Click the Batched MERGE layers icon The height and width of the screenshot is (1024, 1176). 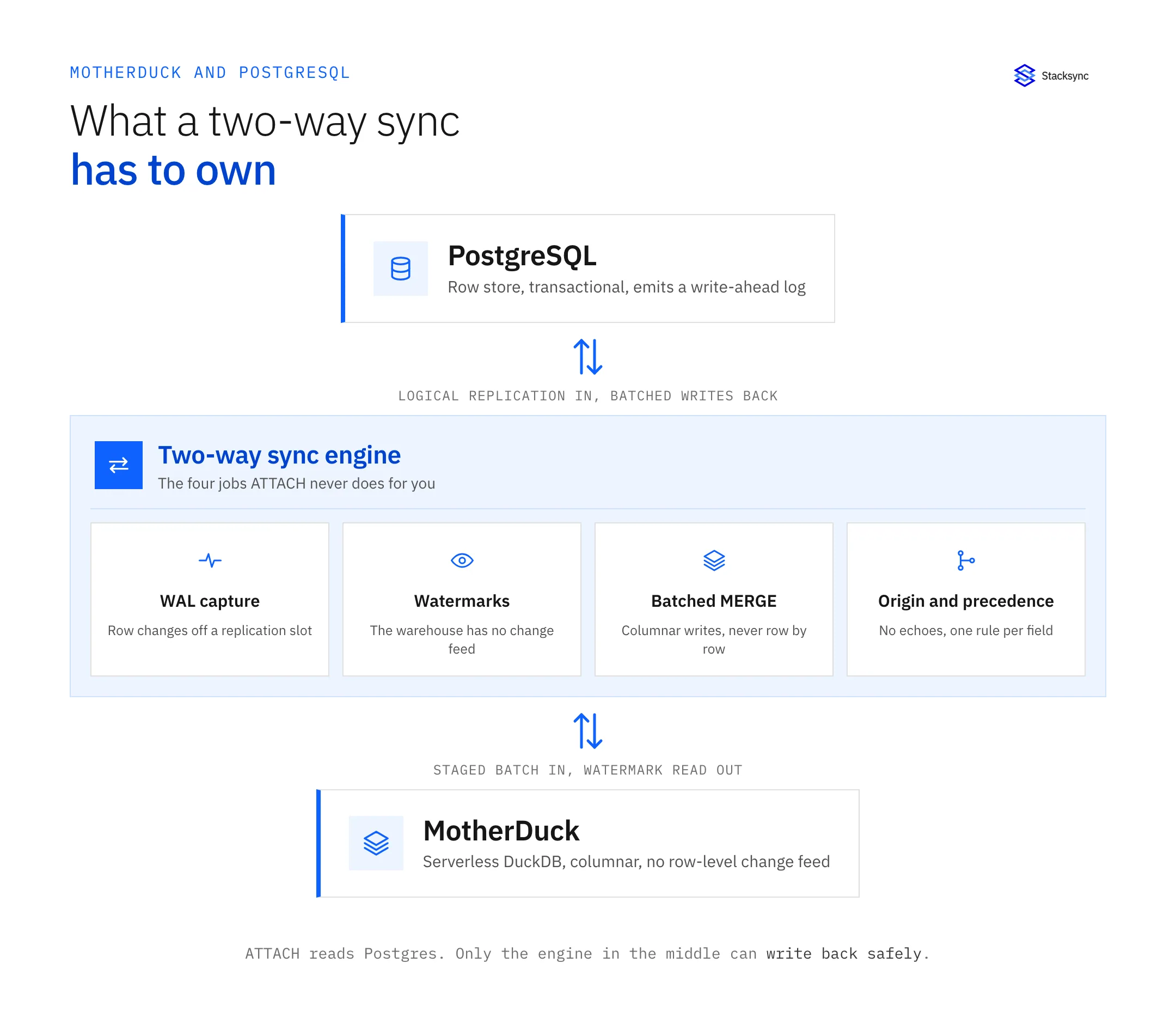714,560
